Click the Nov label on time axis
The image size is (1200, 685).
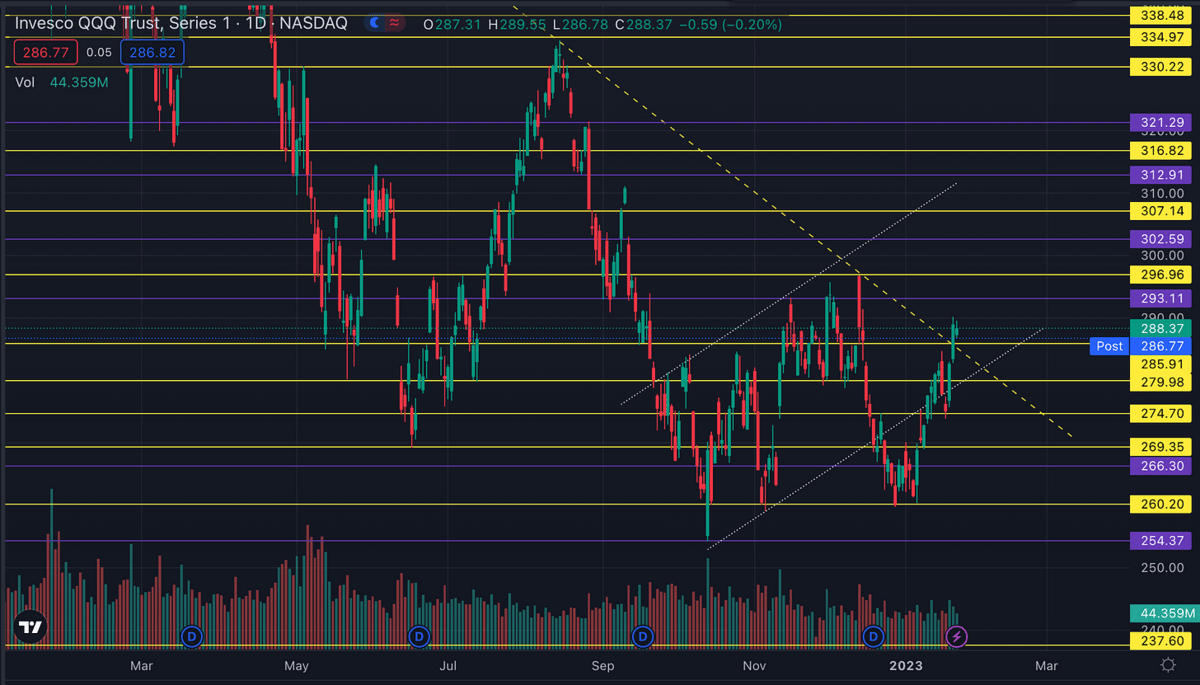(x=754, y=665)
